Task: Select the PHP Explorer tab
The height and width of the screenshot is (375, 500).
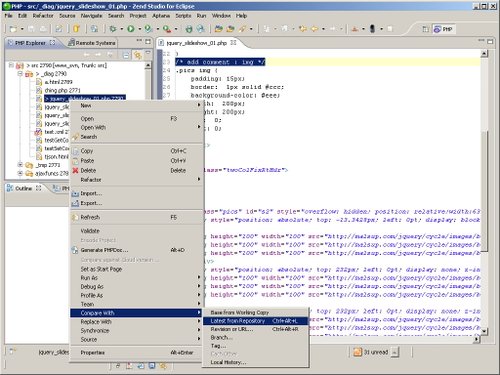Action: pyautogui.click(x=31, y=43)
